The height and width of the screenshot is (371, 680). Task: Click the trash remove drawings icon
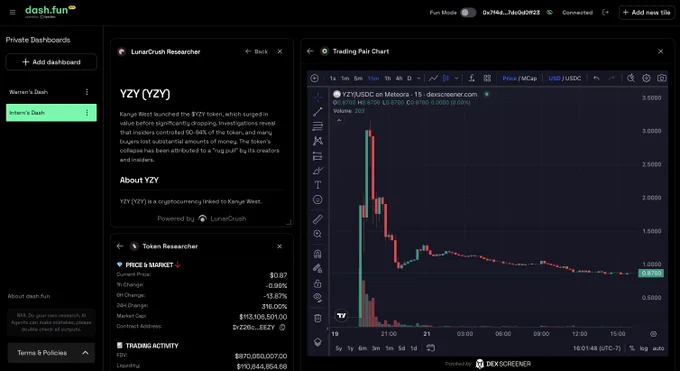(x=318, y=318)
